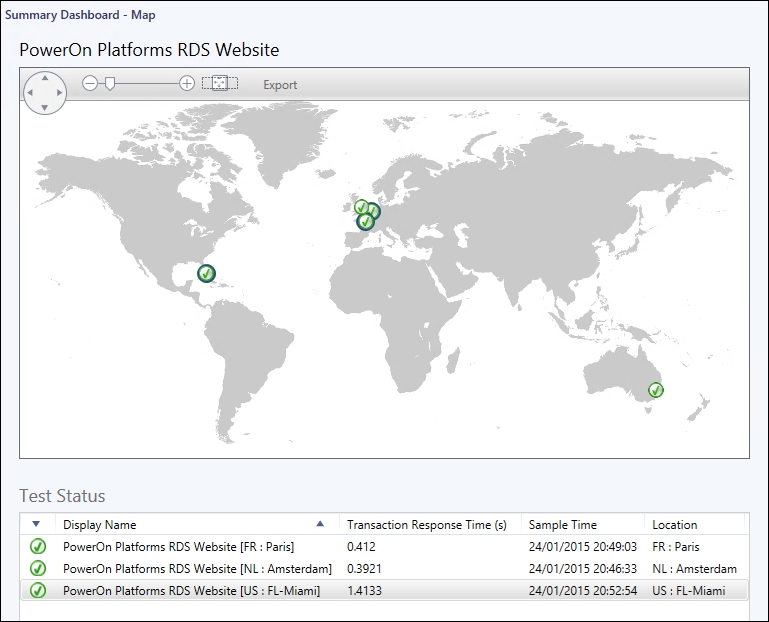
Task: Pan the map right with the right arrow
Action: coord(59,93)
